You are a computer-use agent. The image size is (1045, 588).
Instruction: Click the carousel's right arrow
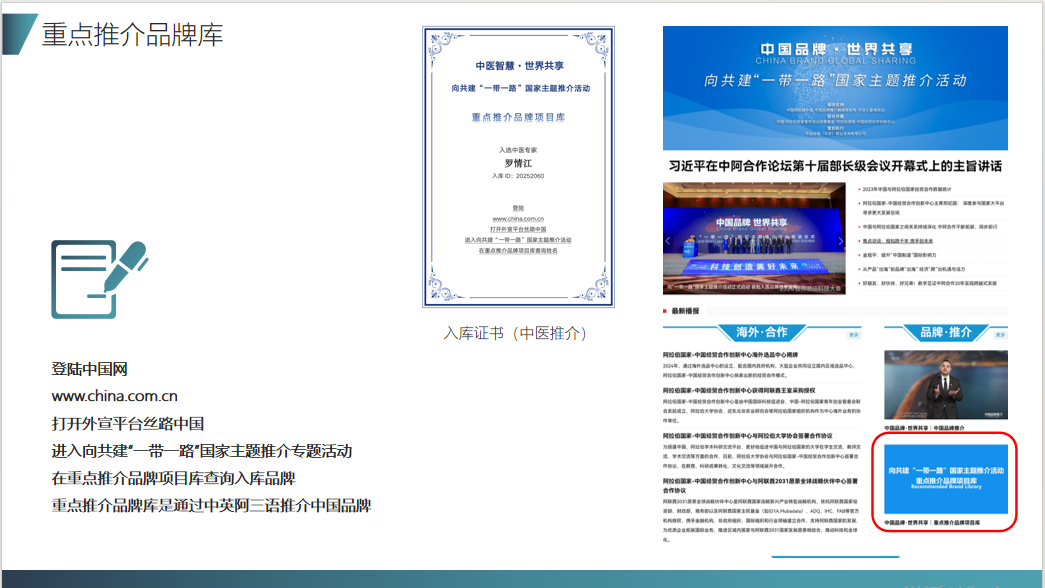click(x=842, y=241)
